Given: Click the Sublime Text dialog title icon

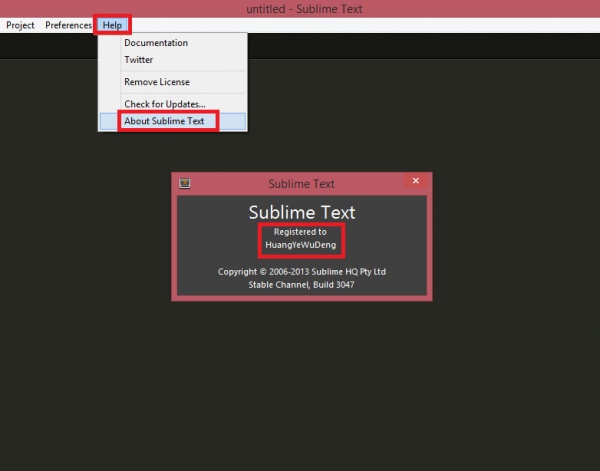Looking at the screenshot, I should 185,183.
